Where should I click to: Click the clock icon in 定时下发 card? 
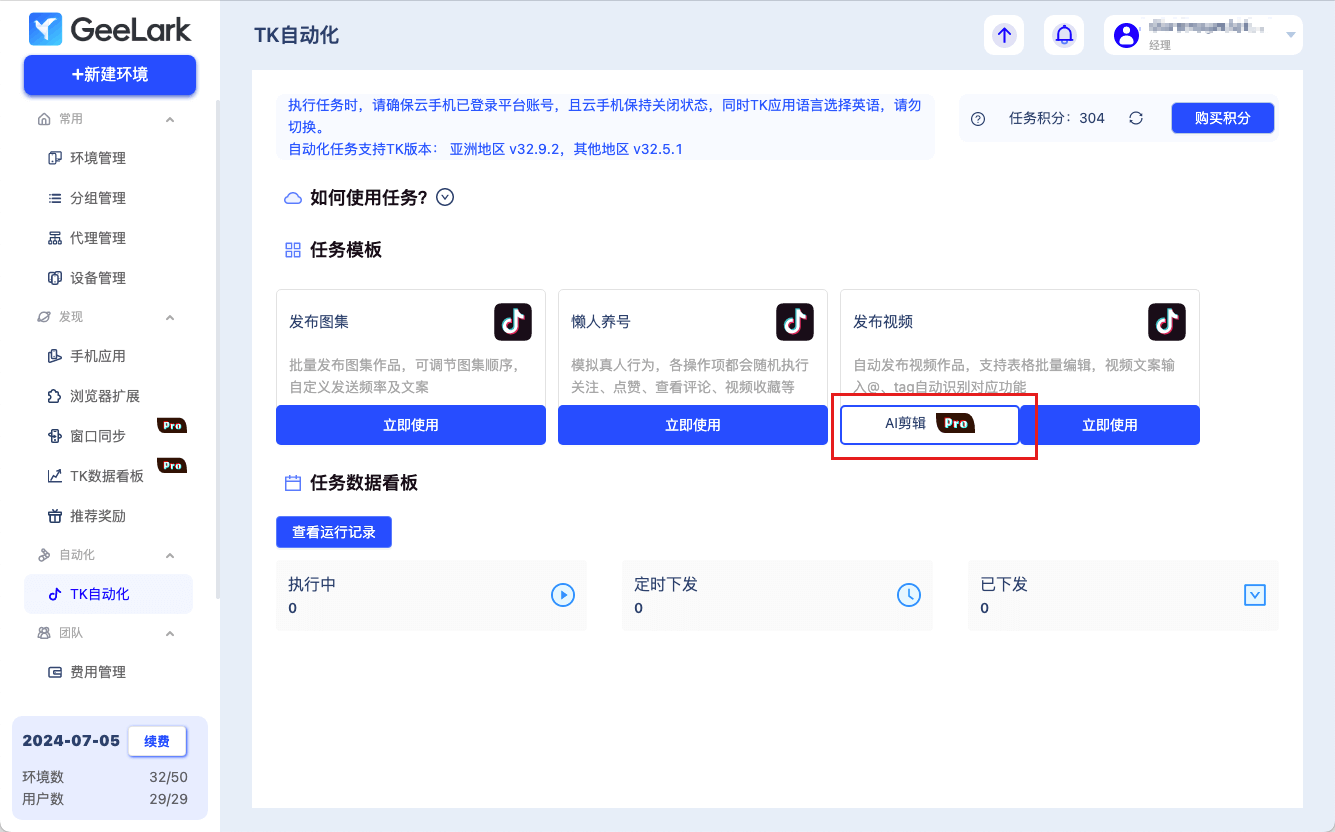pyautogui.click(x=908, y=596)
